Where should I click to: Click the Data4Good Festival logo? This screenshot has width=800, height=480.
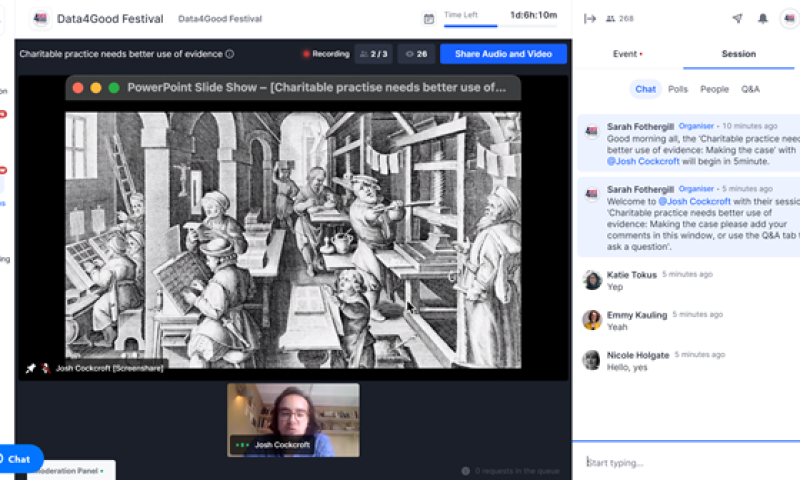[41, 18]
